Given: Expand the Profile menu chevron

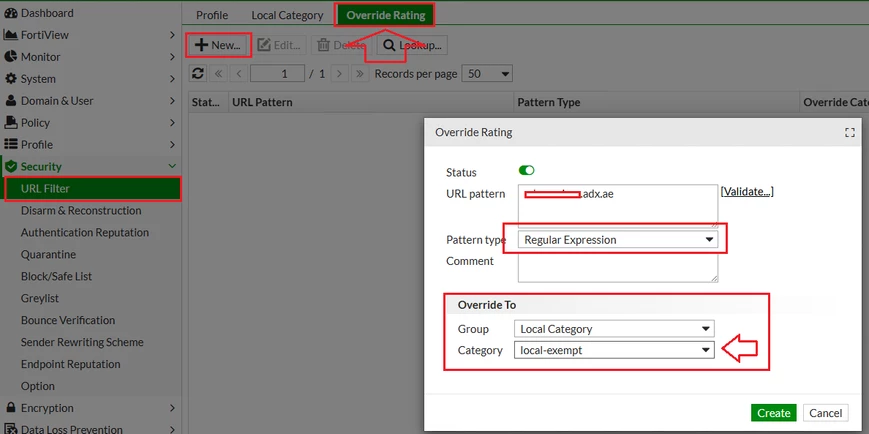Looking at the screenshot, I should coord(172,145).
